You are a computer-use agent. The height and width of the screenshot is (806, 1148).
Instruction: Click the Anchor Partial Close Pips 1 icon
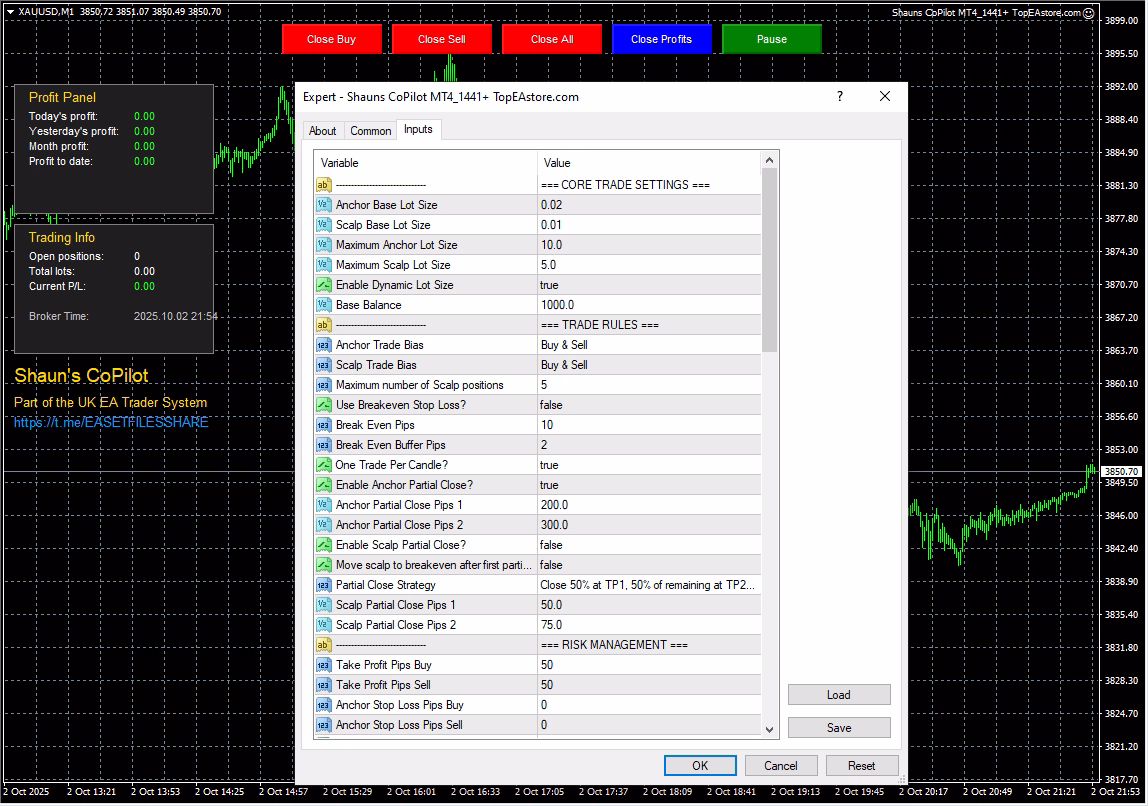pos(324,505)
